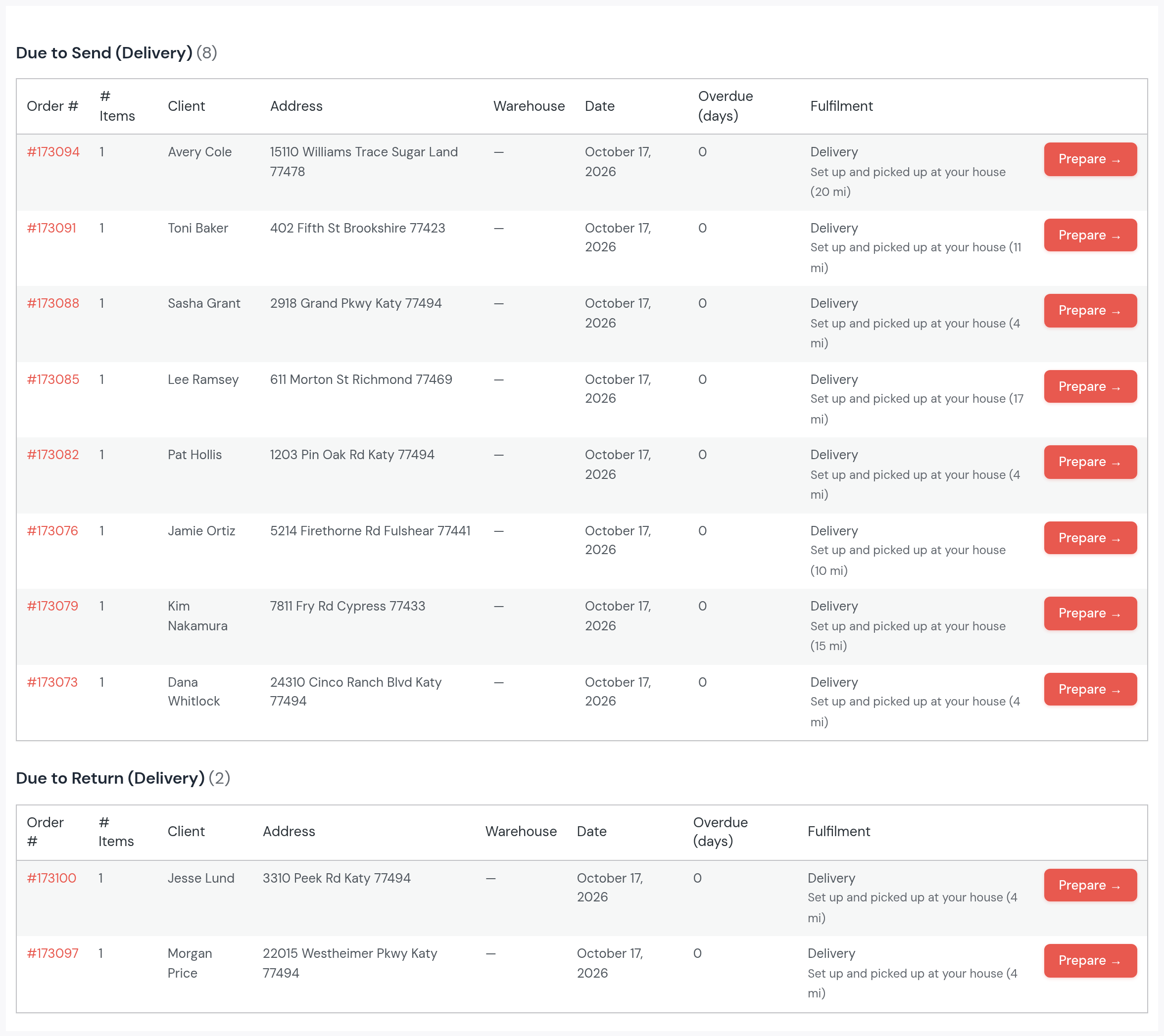Click client name Kim Nakamura

pos(197,616)
